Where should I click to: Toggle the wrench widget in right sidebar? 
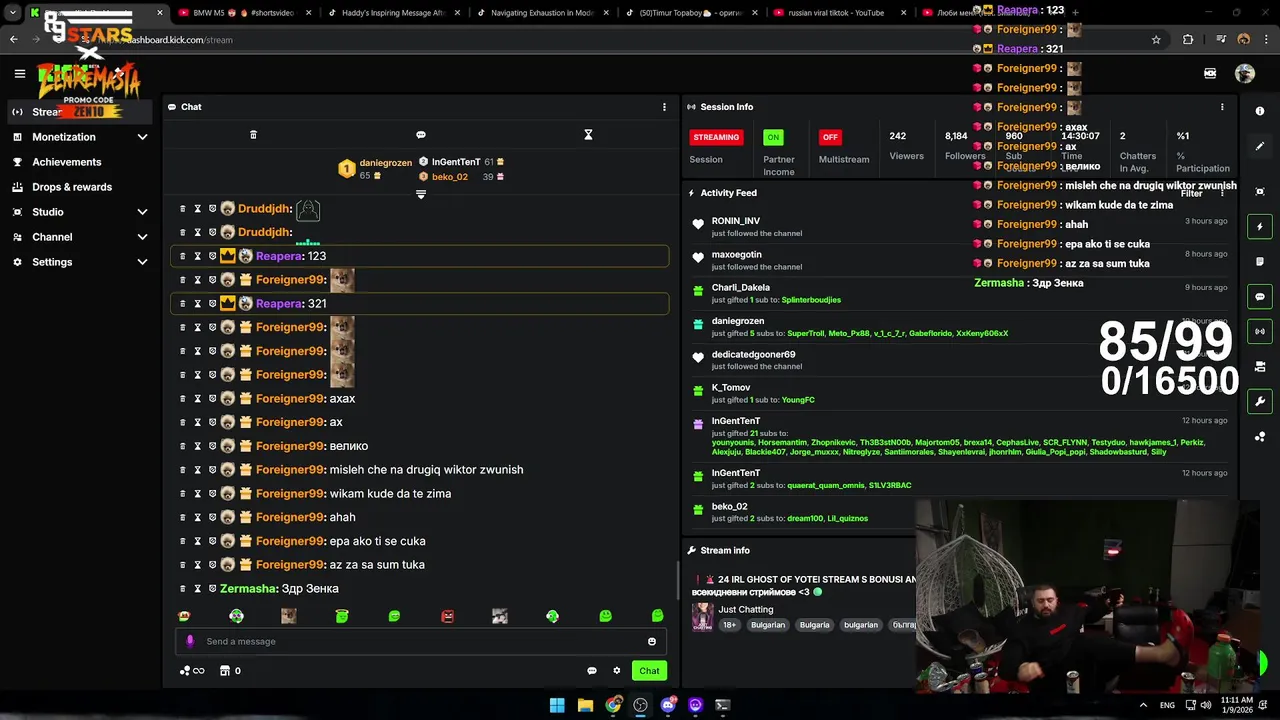coord(1260,401)
